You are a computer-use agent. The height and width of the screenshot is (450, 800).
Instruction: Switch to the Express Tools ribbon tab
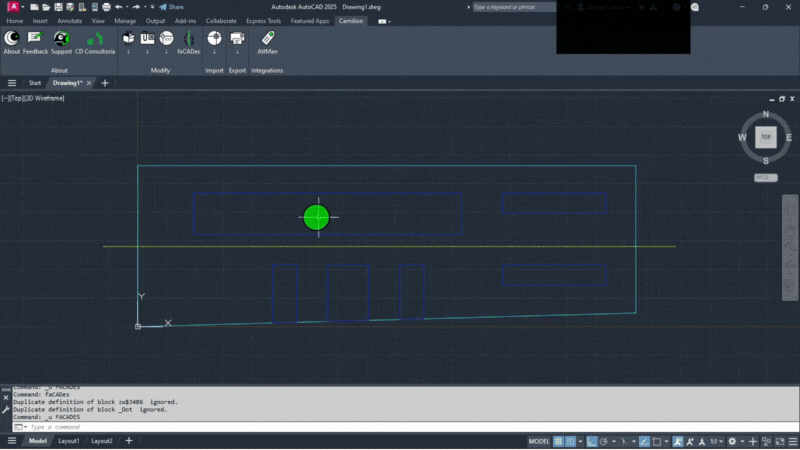pyautogui.click(x=263, y=20)
